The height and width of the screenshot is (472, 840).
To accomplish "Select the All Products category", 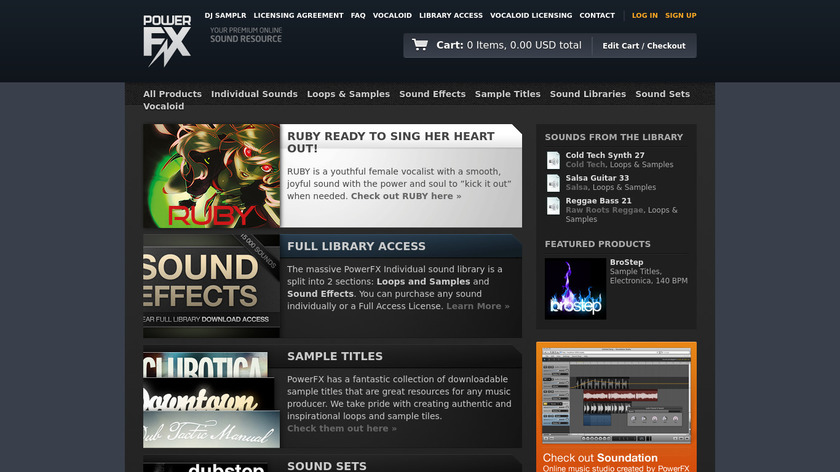I will click(172, 94).
